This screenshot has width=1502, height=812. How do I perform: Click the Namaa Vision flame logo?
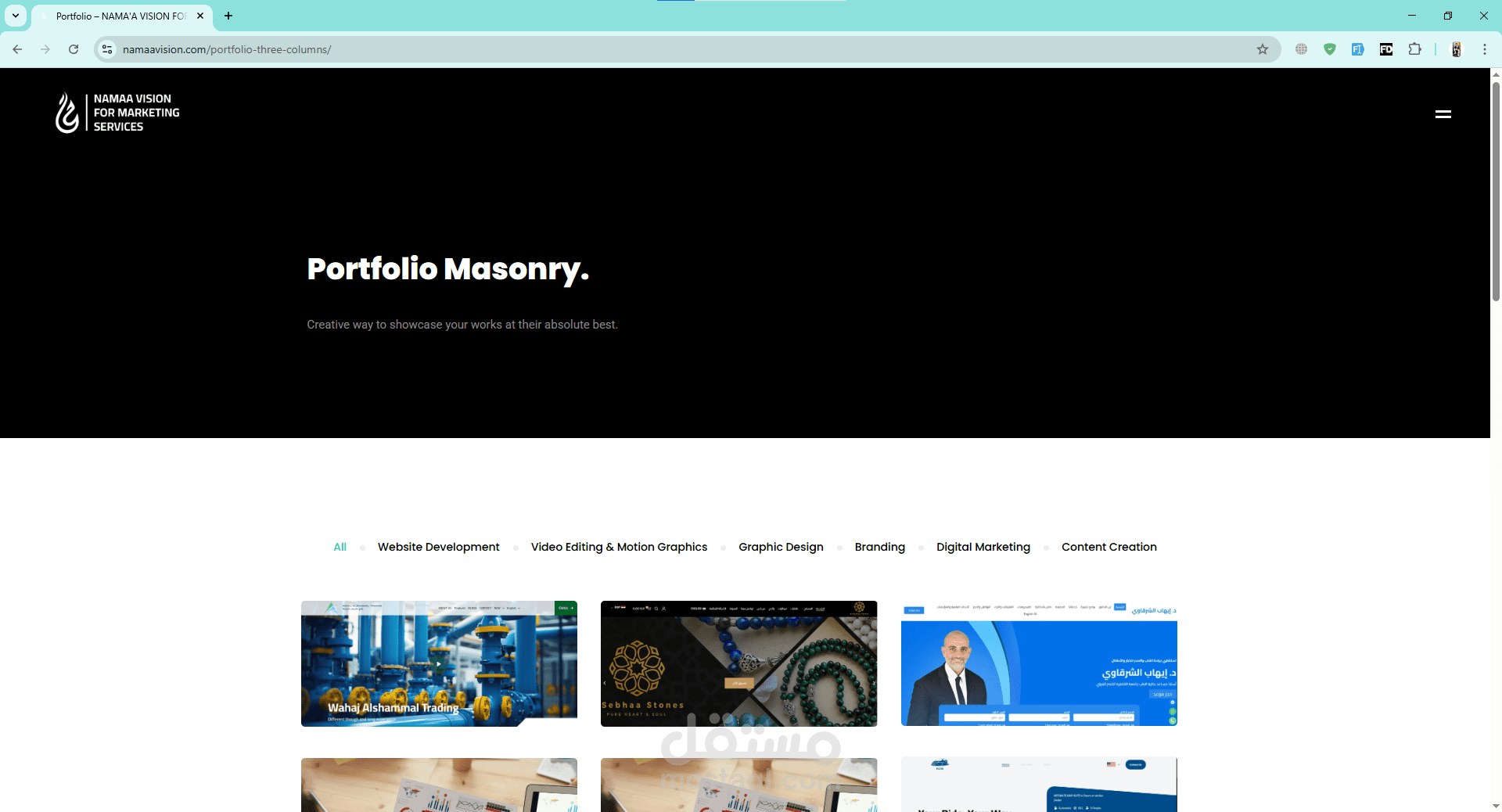click(x=67, y=113)
